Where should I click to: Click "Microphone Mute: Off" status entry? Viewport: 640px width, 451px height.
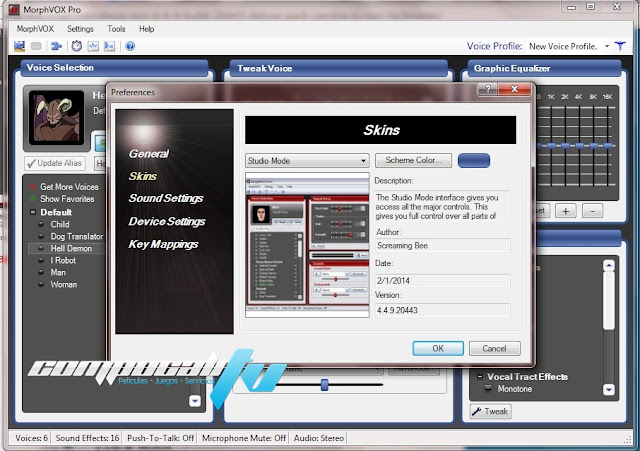244,438
